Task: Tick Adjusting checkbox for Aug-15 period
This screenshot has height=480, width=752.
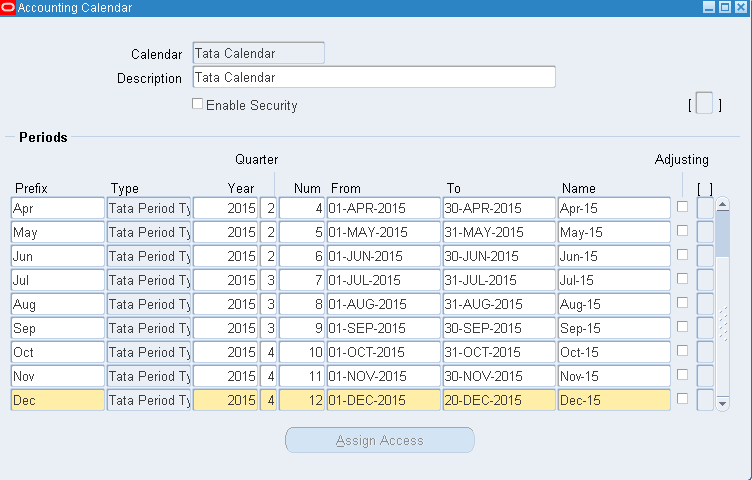Action: [x=682, y=303]
